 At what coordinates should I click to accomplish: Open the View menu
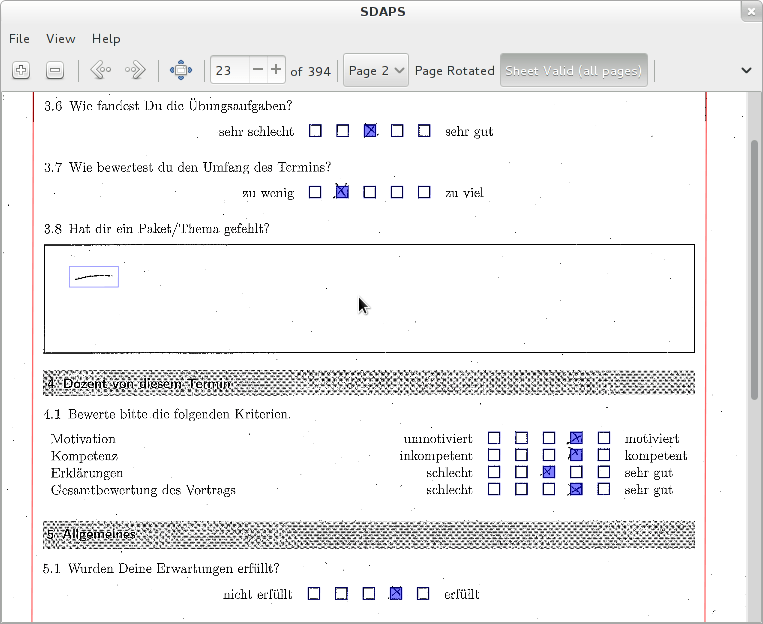(x=61, y=39)
